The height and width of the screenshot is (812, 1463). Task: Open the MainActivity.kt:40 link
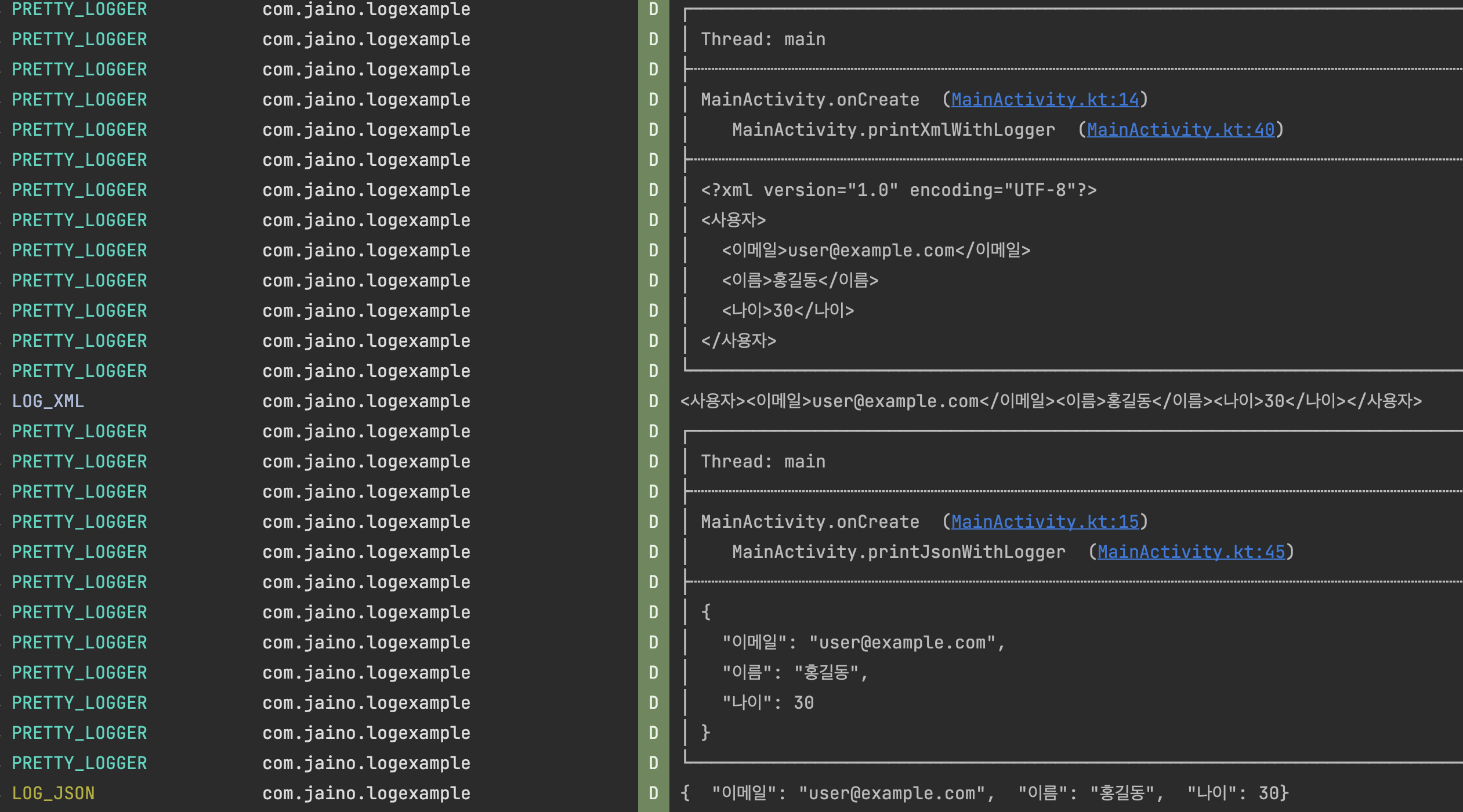coord(1180,130)
